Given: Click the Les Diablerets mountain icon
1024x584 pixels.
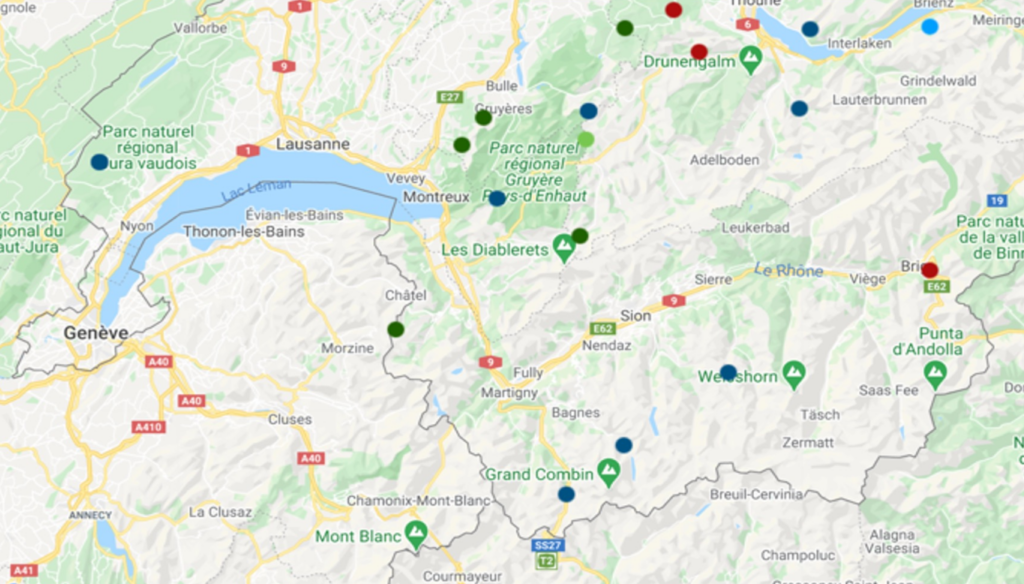Looking at the screenshot, I should pyautogui.click(x=564, y=248).
